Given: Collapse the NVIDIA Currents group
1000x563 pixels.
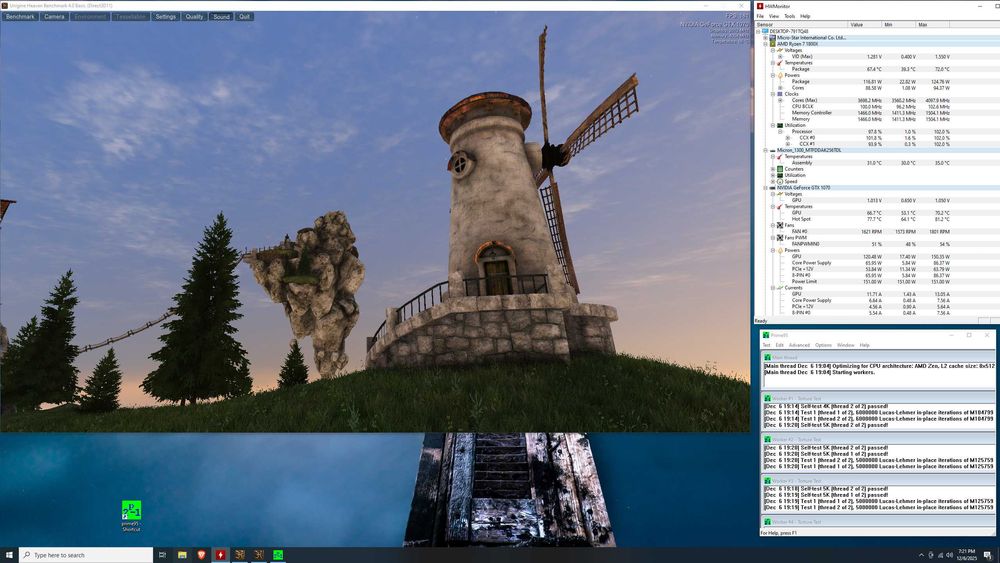Looking at the screenshot, I should click(773, 288).
